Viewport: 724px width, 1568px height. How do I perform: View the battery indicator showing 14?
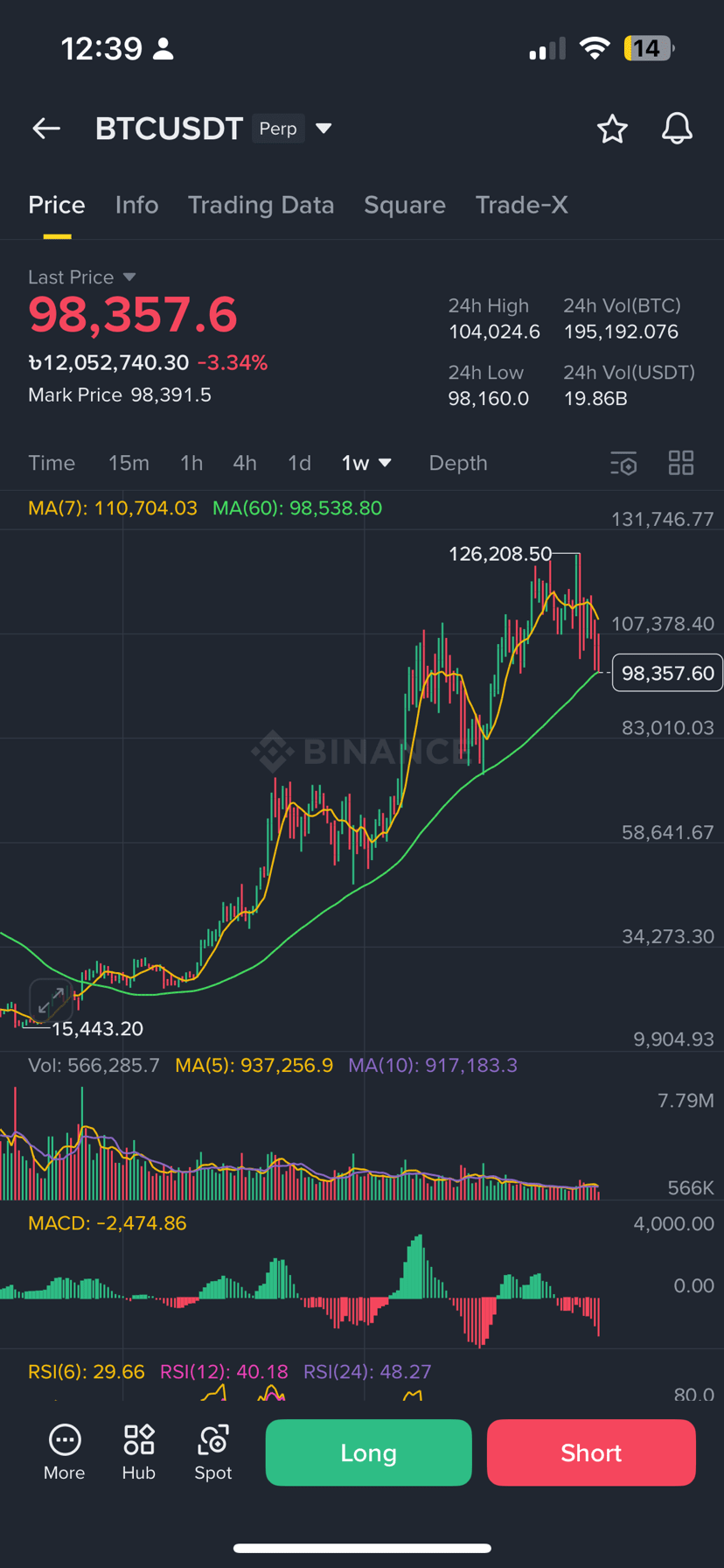[649, 48]
